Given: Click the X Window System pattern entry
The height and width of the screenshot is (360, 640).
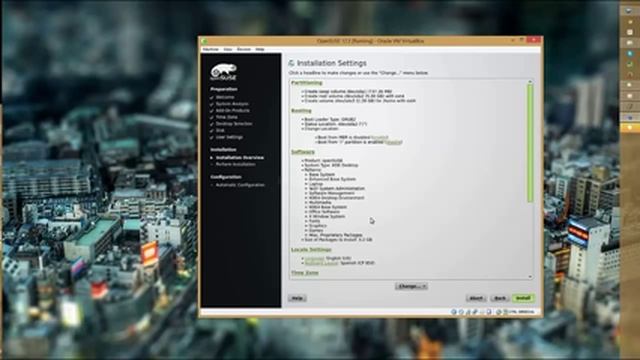Looking at the screenshot, I should 327,216.
